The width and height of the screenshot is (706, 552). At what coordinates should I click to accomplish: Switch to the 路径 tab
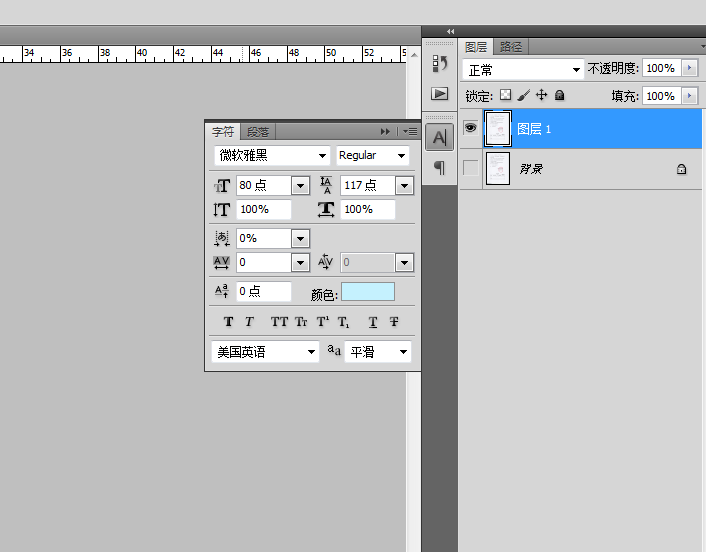point(511,46)
